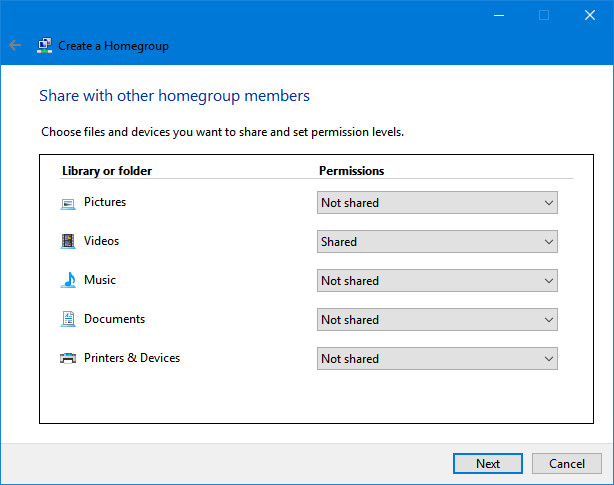Open the Pictures permissions dropdown
Screen dimensions: 614x485
437,202
